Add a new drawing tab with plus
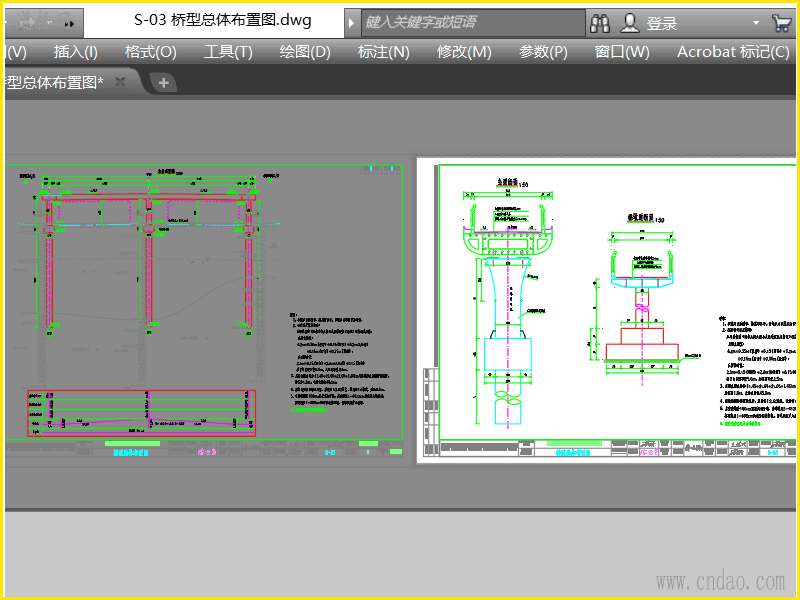The image size is (800, 600). 163,83
